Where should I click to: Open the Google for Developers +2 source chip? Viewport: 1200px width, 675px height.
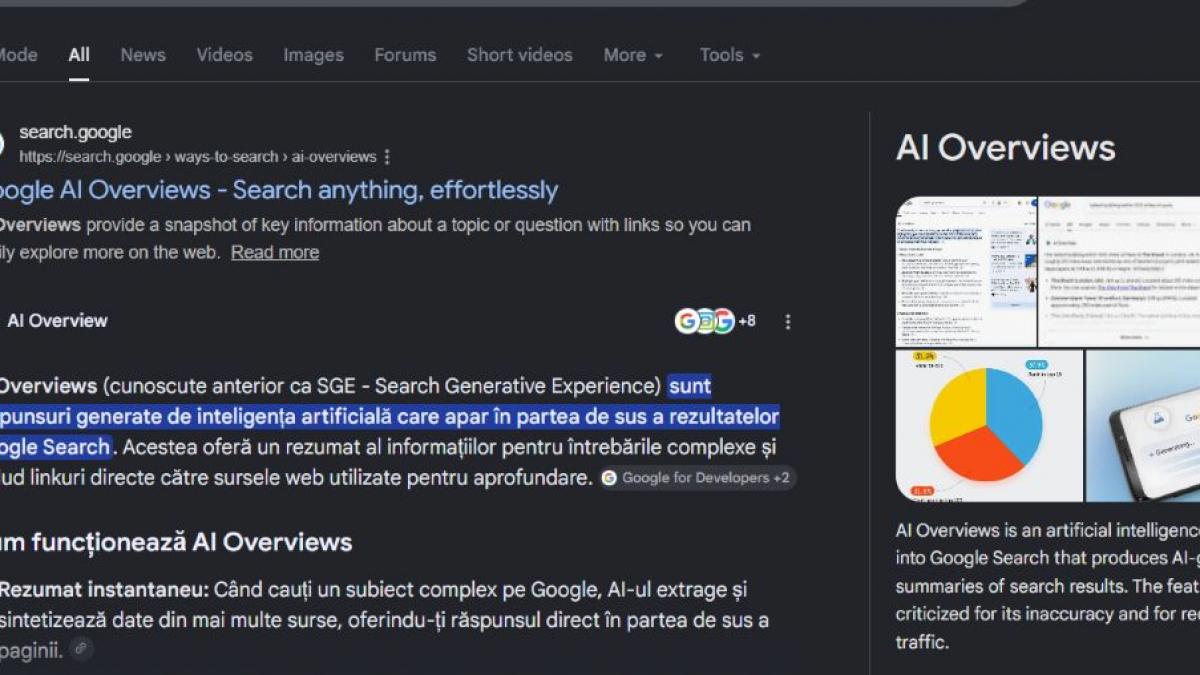tap(698, 478)
